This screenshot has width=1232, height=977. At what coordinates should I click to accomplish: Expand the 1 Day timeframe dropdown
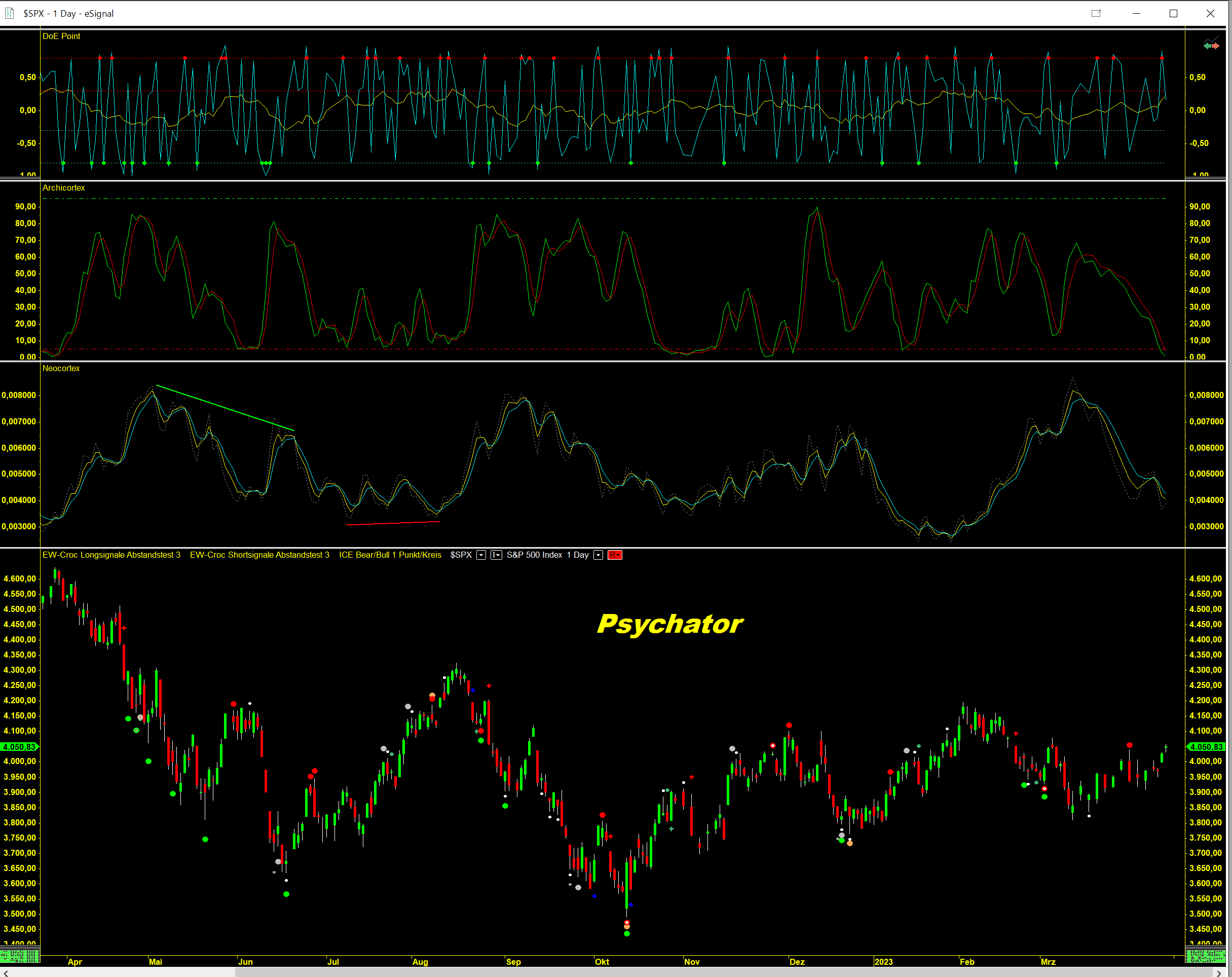point(599,555)
